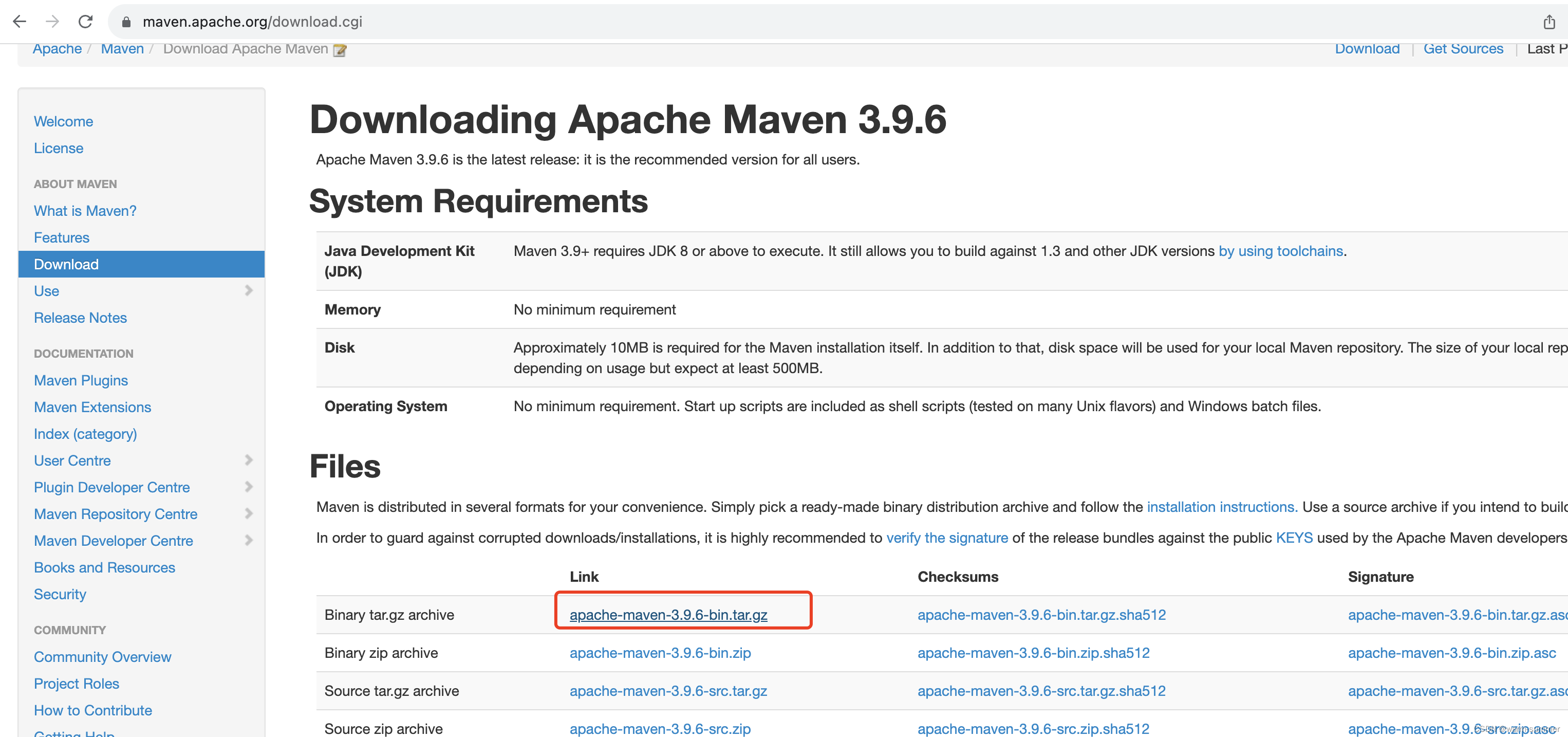Click the Get Sources link
Image resolution: width=1568 pixels, height=737 pixels.
(x=1463, y=49)
